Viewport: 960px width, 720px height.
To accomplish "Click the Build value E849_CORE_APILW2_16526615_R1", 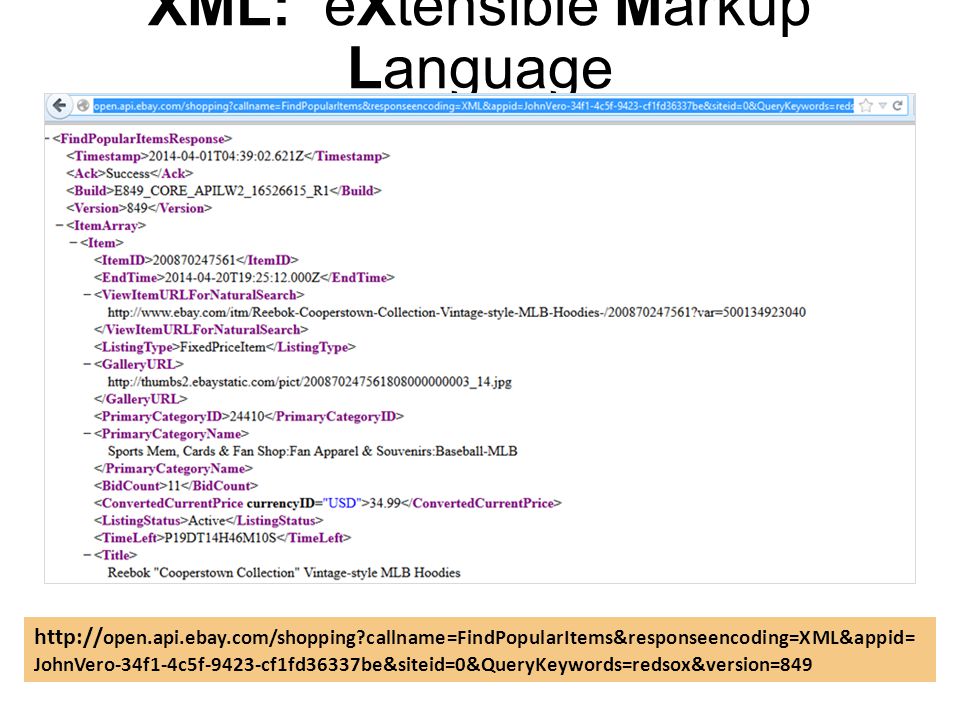I will 222,191.
